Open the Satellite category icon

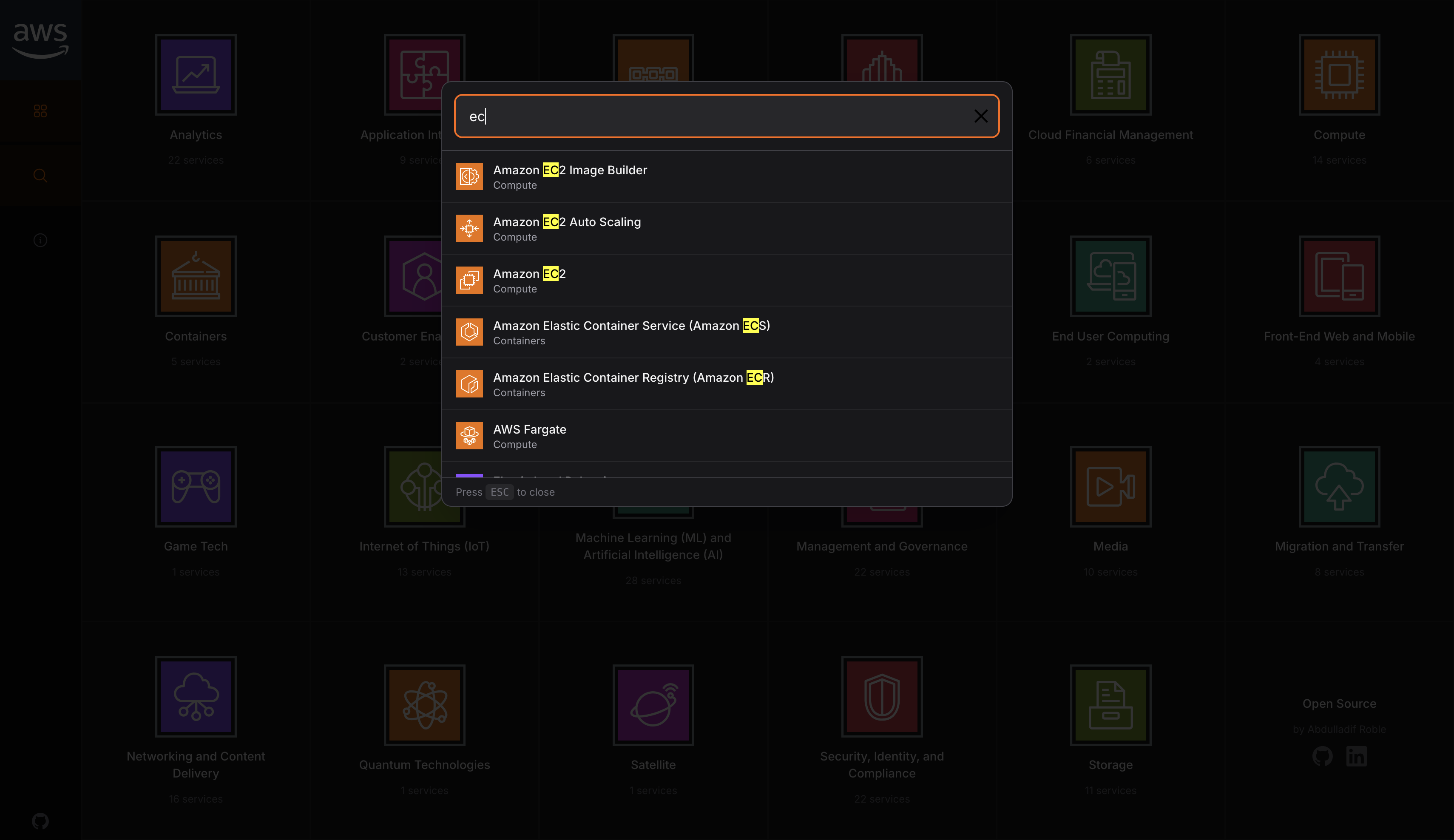click(653, 705)
